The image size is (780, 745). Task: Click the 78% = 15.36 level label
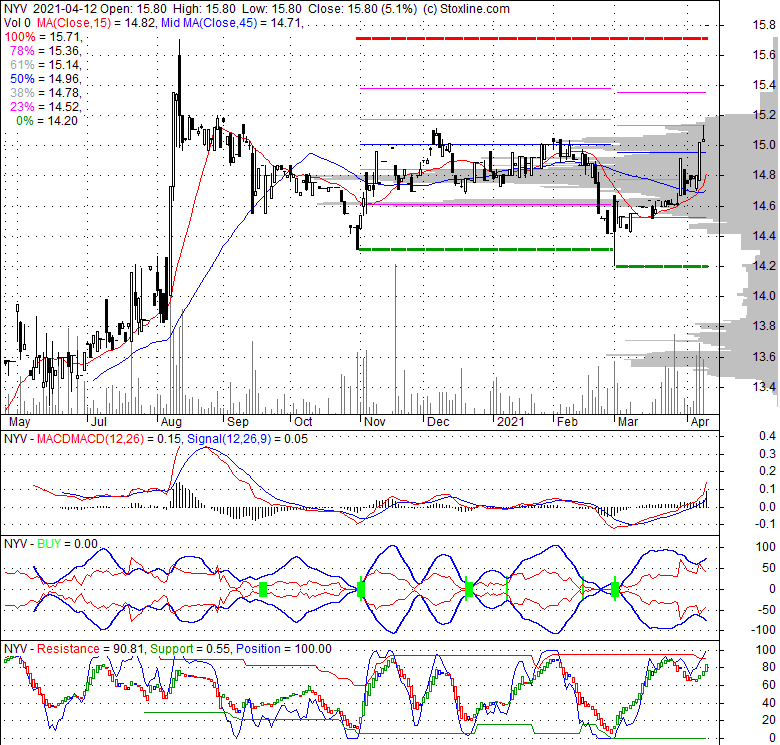[x=45, y=51]
